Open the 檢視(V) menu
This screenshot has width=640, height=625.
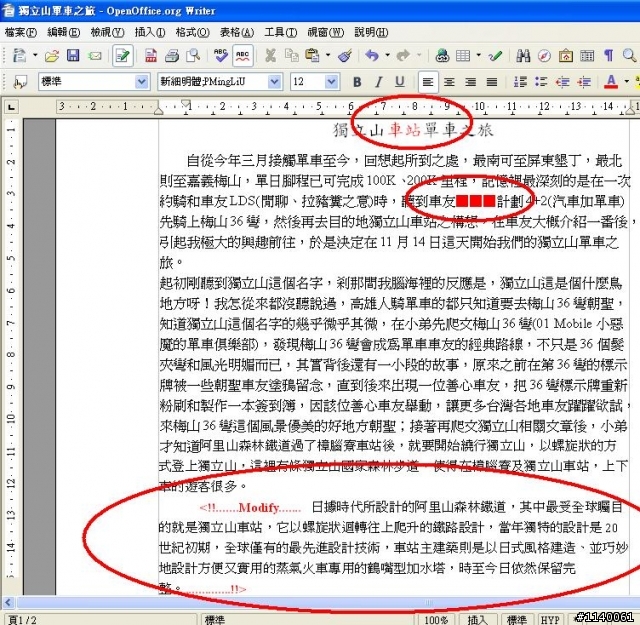coord(107,32)
